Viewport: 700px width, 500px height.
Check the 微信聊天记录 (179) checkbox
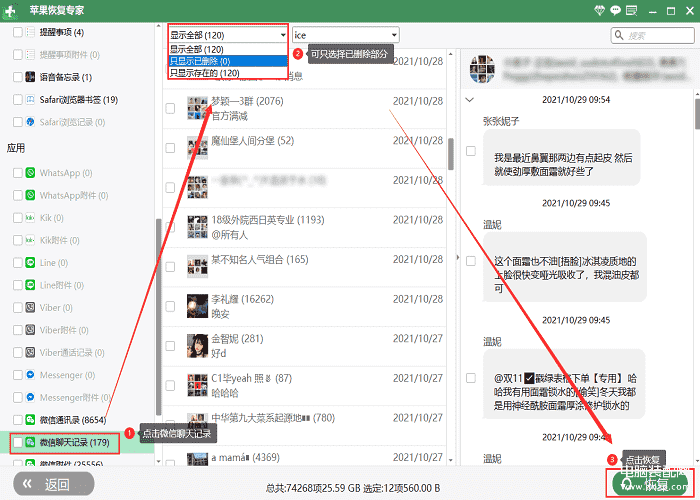18,442
